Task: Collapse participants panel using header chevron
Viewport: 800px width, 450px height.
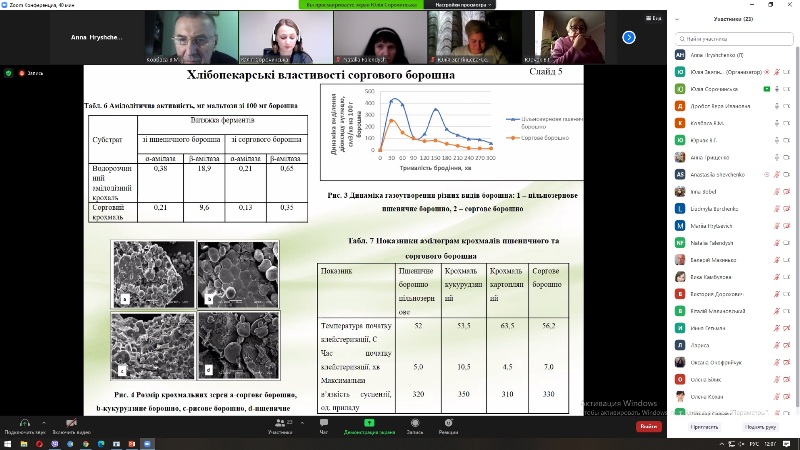Action: click(677, 18)
